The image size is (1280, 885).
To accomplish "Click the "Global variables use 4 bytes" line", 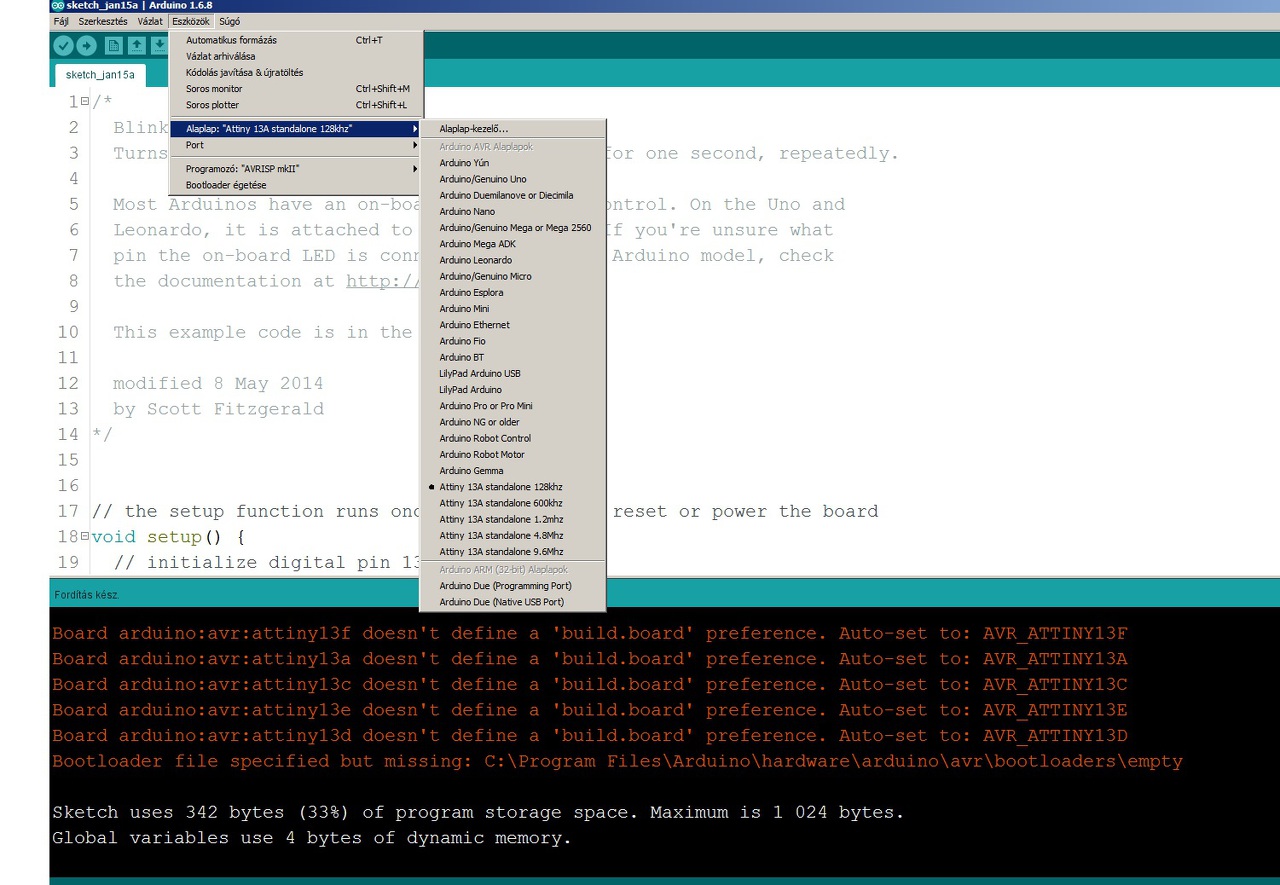I will 312,838.
